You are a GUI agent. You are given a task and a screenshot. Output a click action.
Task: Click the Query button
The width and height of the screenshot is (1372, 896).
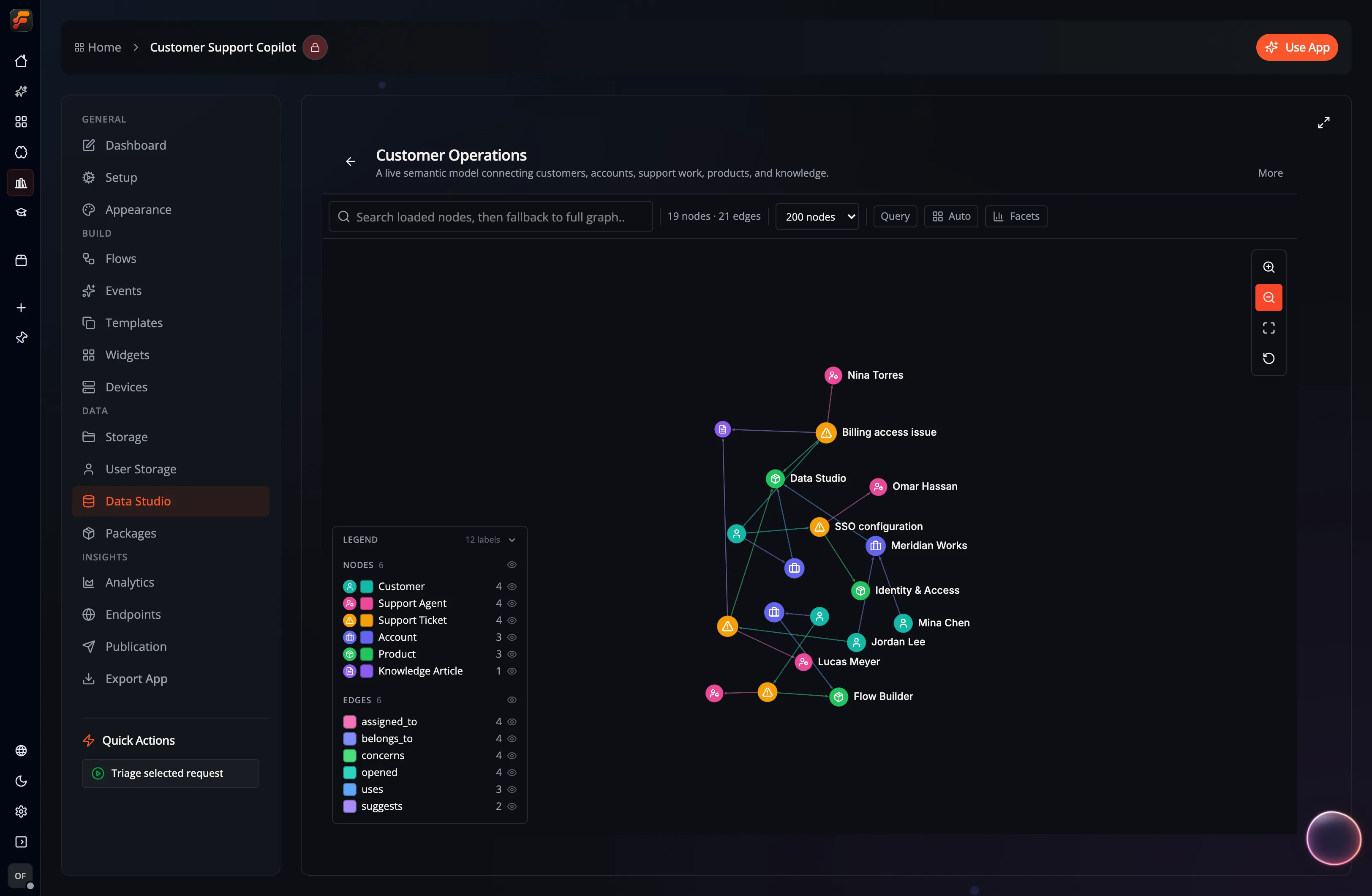pyautogui.click(x=895, y=216)
